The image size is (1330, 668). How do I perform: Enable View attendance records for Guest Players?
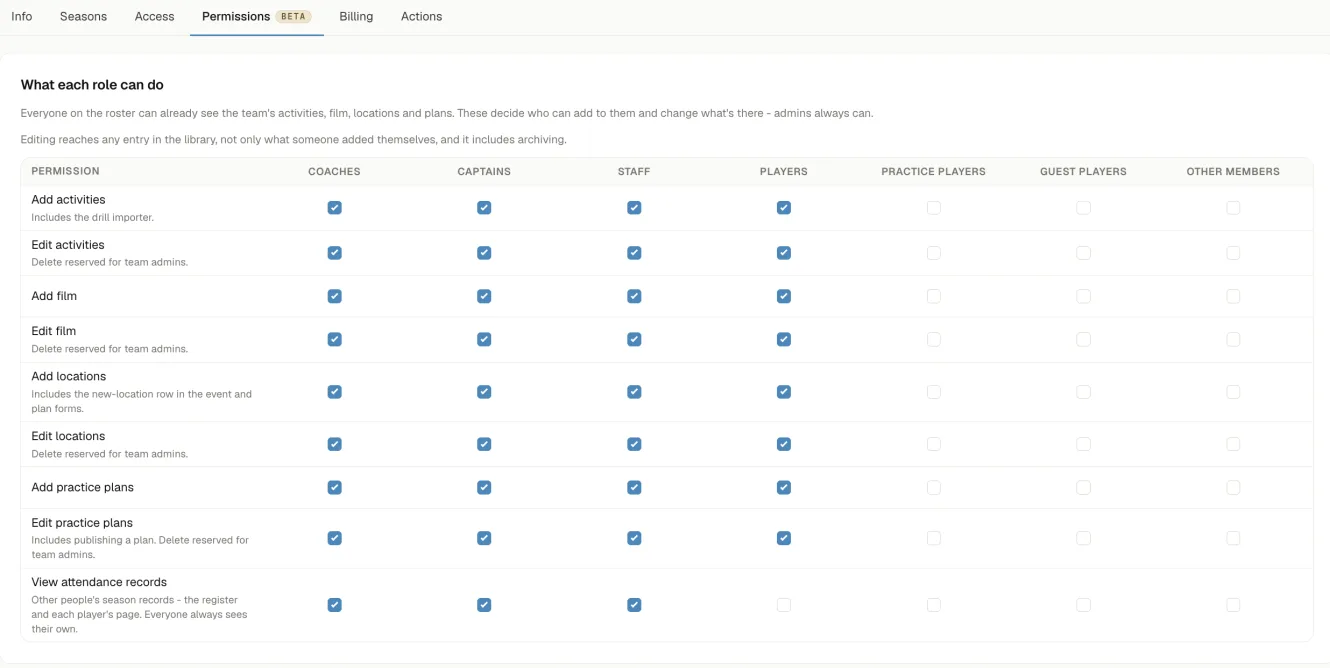[x=1083, y=605]
